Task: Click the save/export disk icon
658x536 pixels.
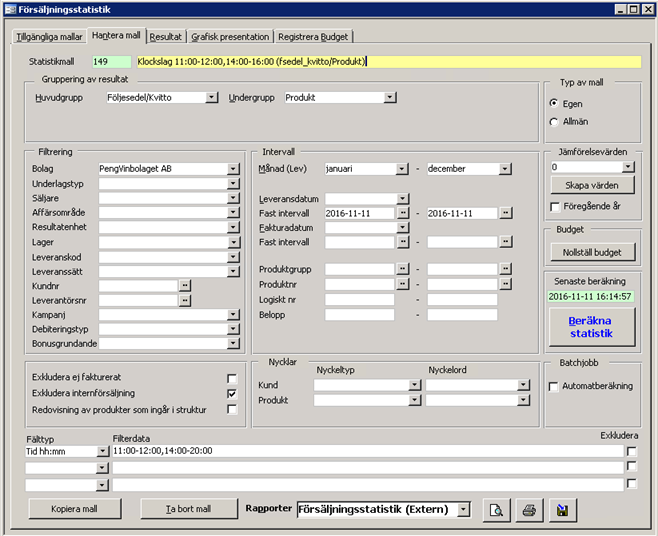Action: (x=563, y=510)
